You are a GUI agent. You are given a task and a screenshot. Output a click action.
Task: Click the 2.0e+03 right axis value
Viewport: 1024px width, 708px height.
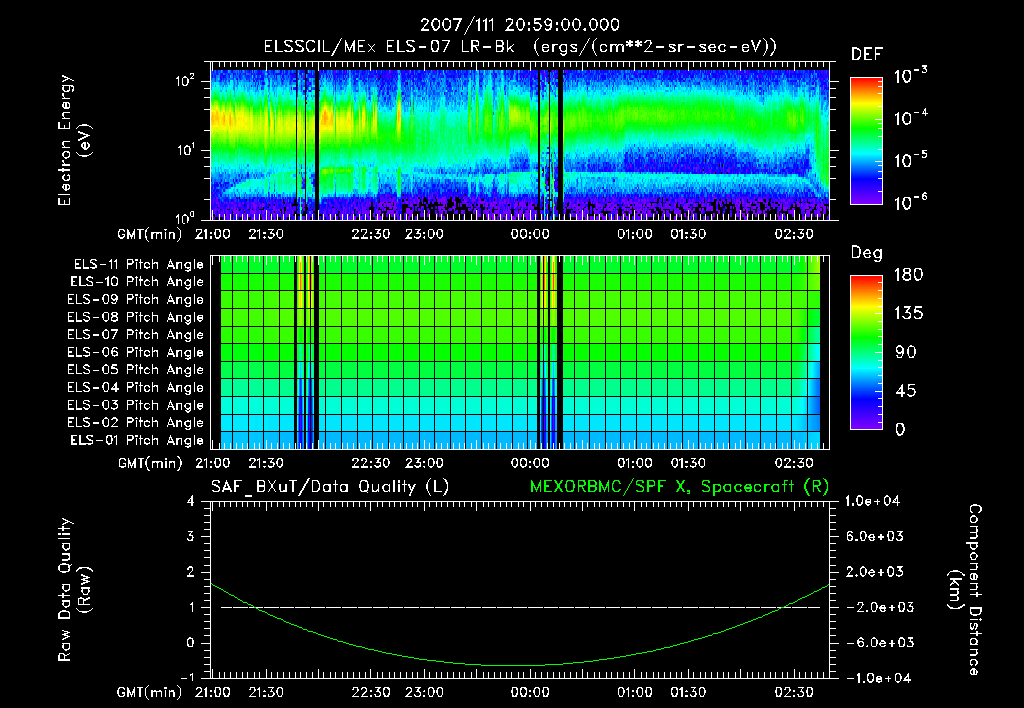(x=875, y=572)
